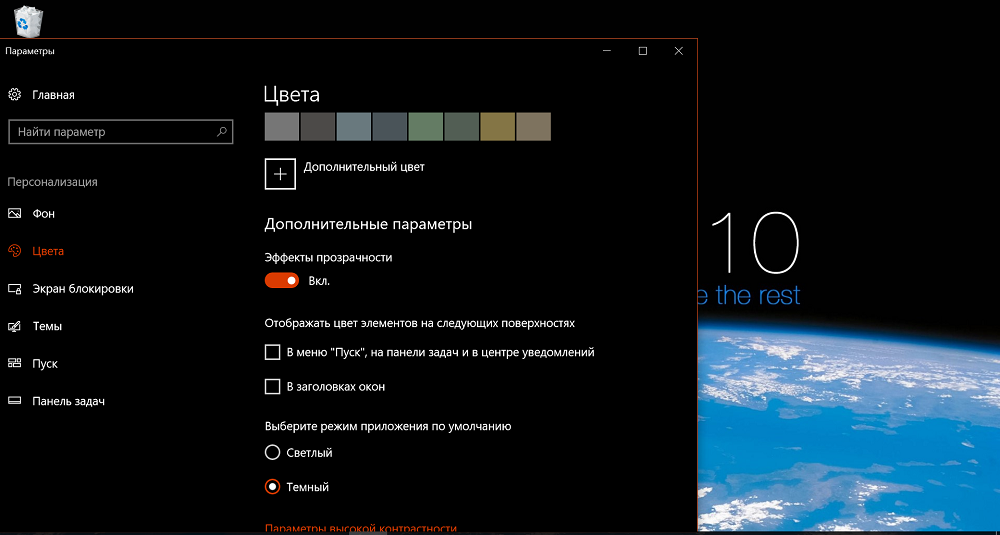Pick the sage green fifth swatch
This screenshot has width=1000, height=535.
(425, 127)
